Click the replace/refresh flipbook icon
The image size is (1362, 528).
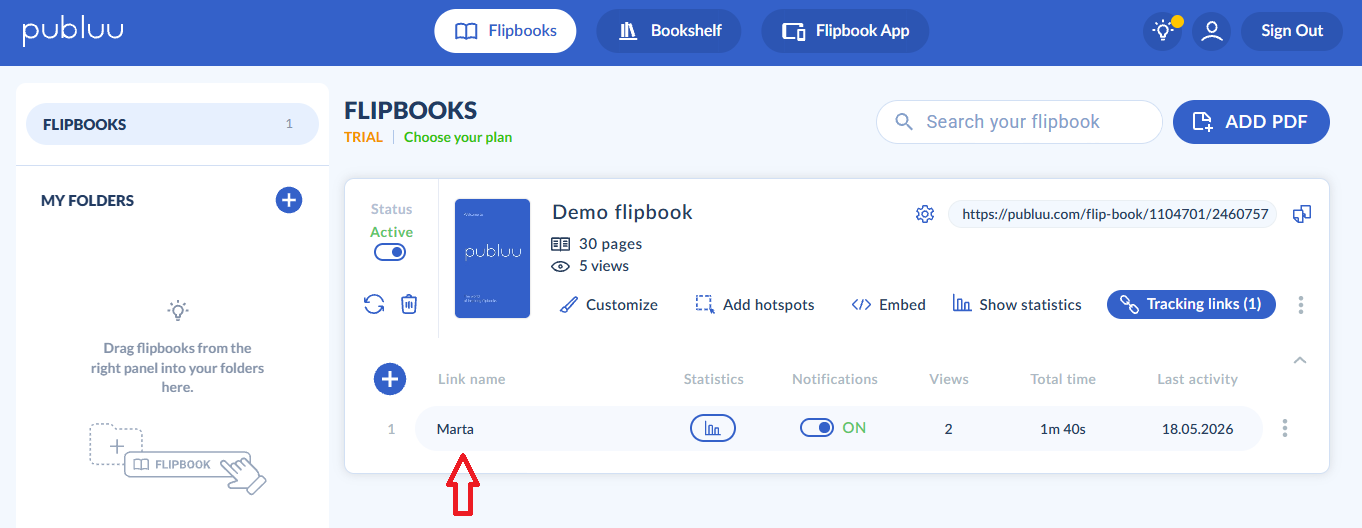coord(374,304)
